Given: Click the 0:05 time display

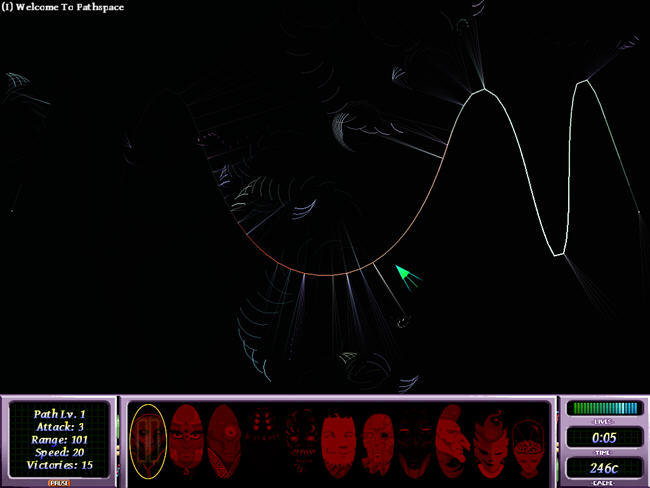Looking at the screenshot, I should 601,437.
